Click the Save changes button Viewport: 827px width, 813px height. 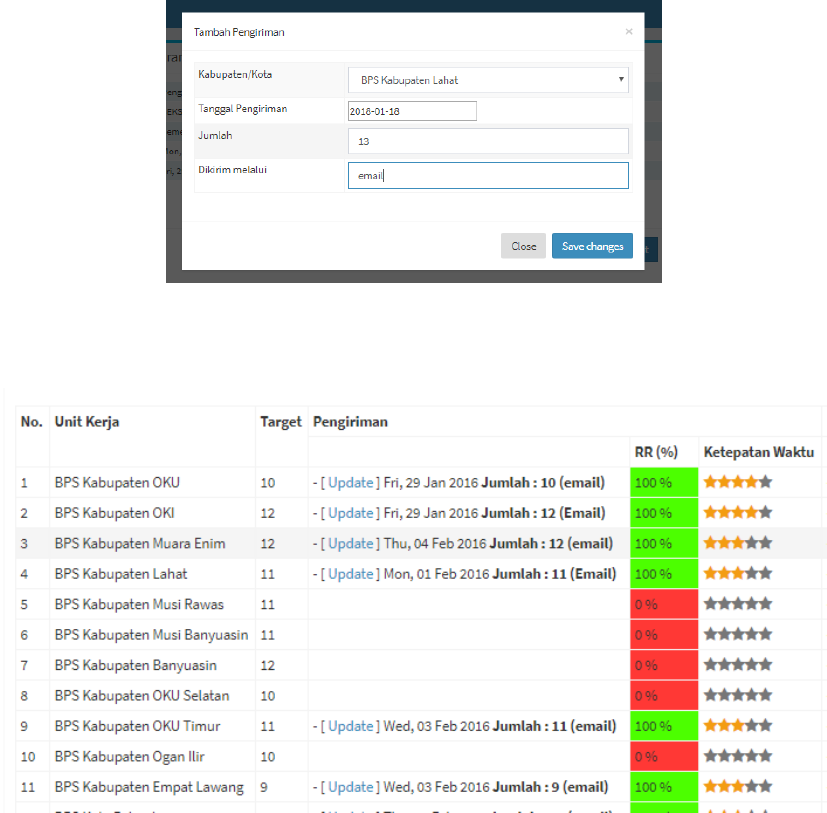592,246
